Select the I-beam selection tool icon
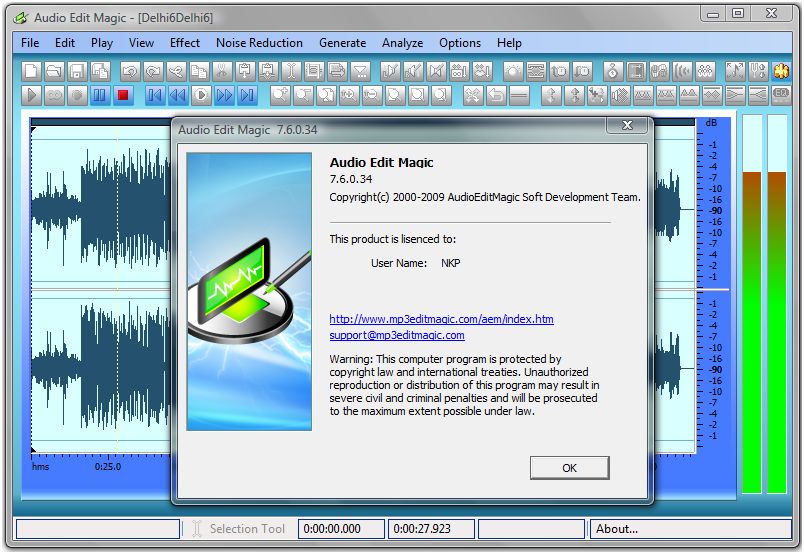Image resolution: width=804 pixels, height=554 pixels. (291, 71)
